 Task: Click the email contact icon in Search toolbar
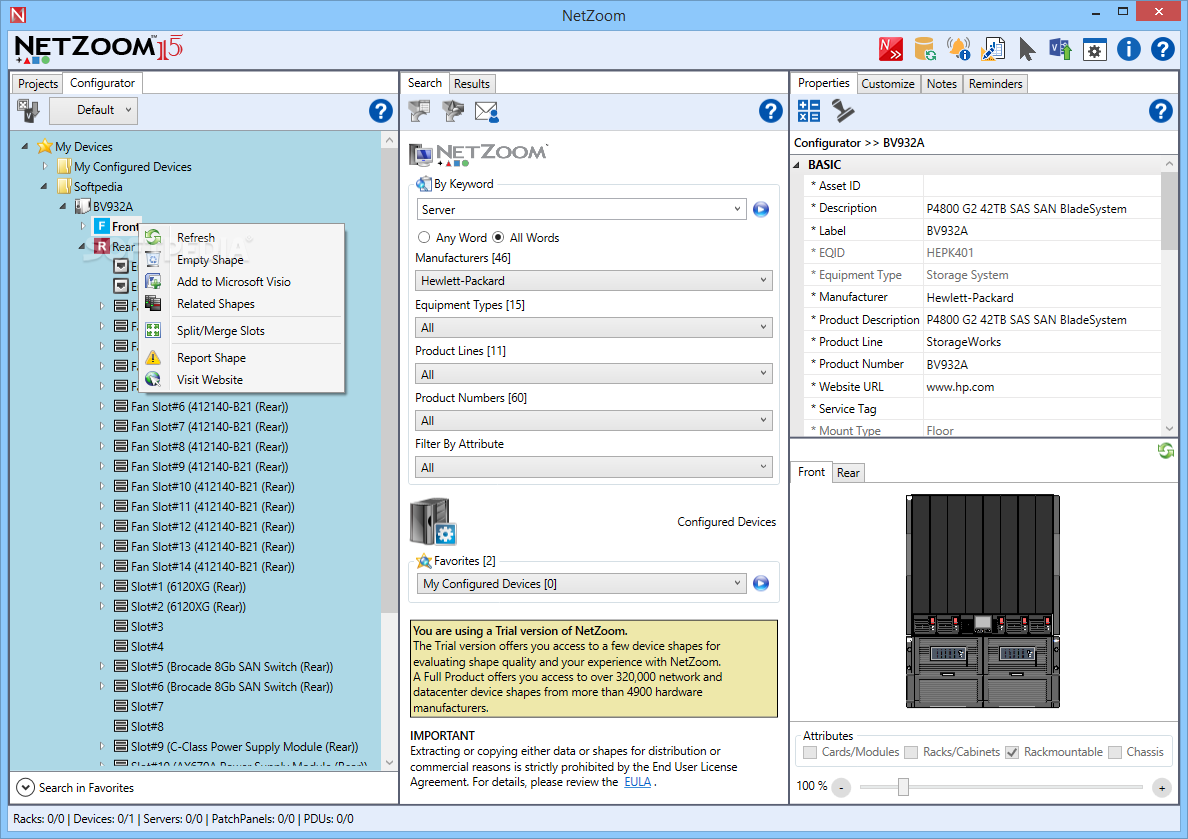[486, 112]
